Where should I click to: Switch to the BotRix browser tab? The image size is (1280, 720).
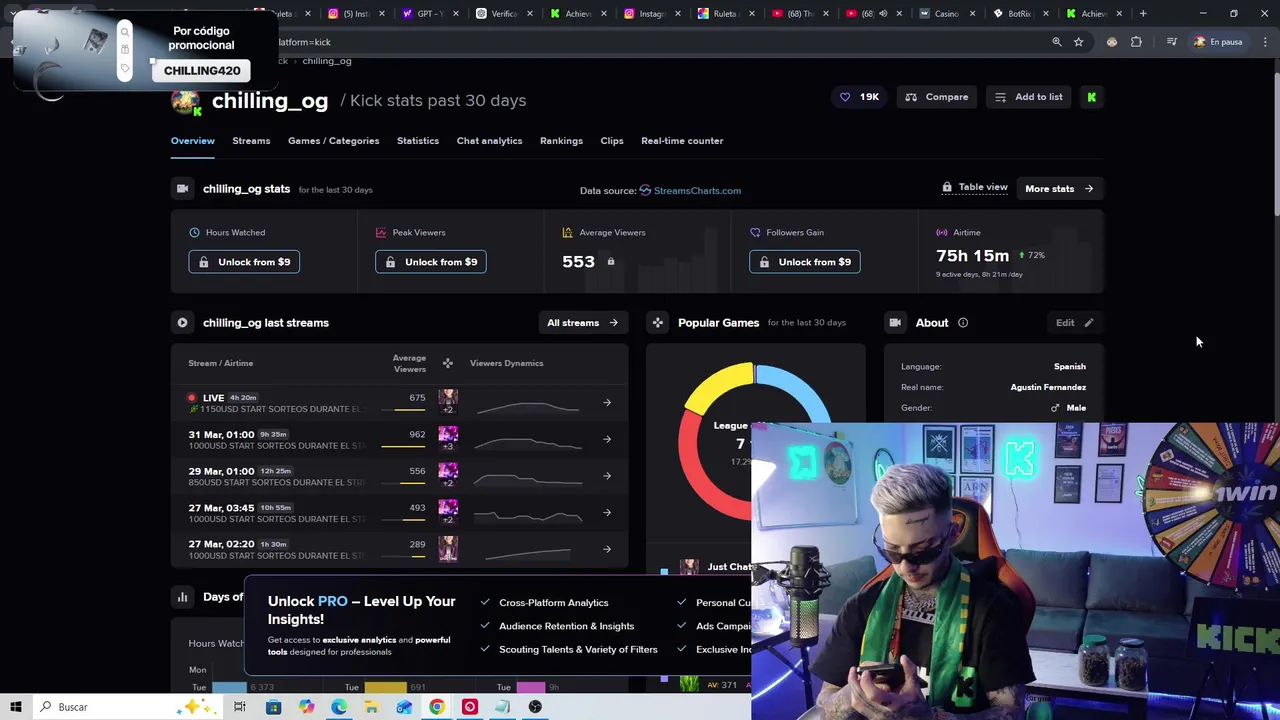tap(1019, 14)
